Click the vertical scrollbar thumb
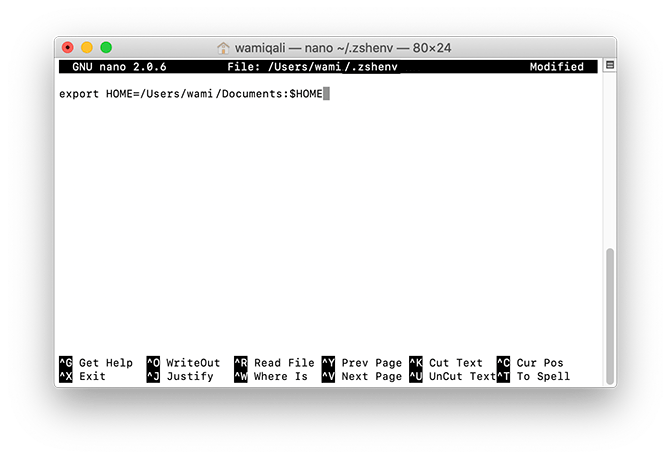The image size is (670, 458). 610,317
